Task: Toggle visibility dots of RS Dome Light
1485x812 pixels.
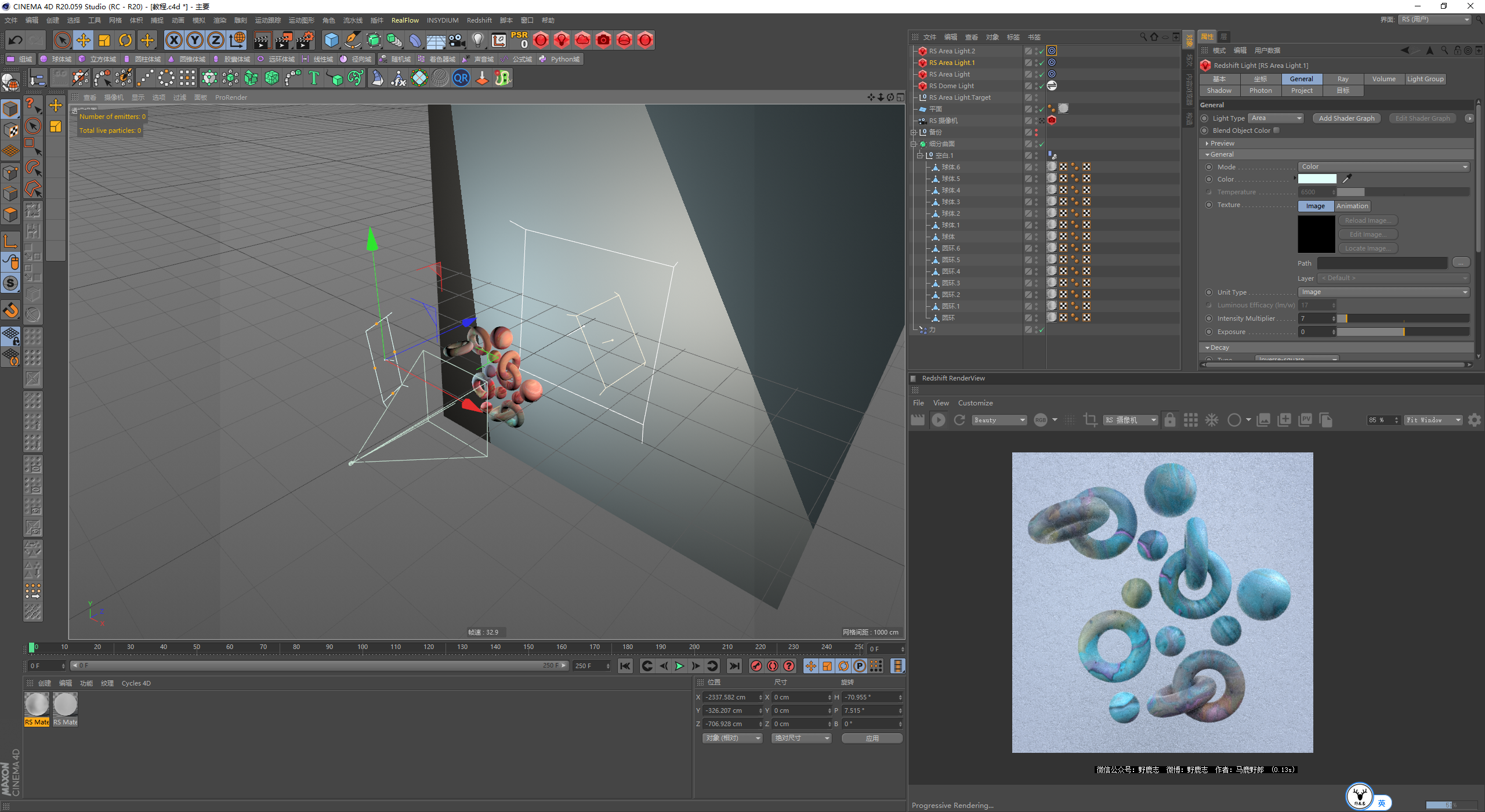Action: coord(1036,86)
